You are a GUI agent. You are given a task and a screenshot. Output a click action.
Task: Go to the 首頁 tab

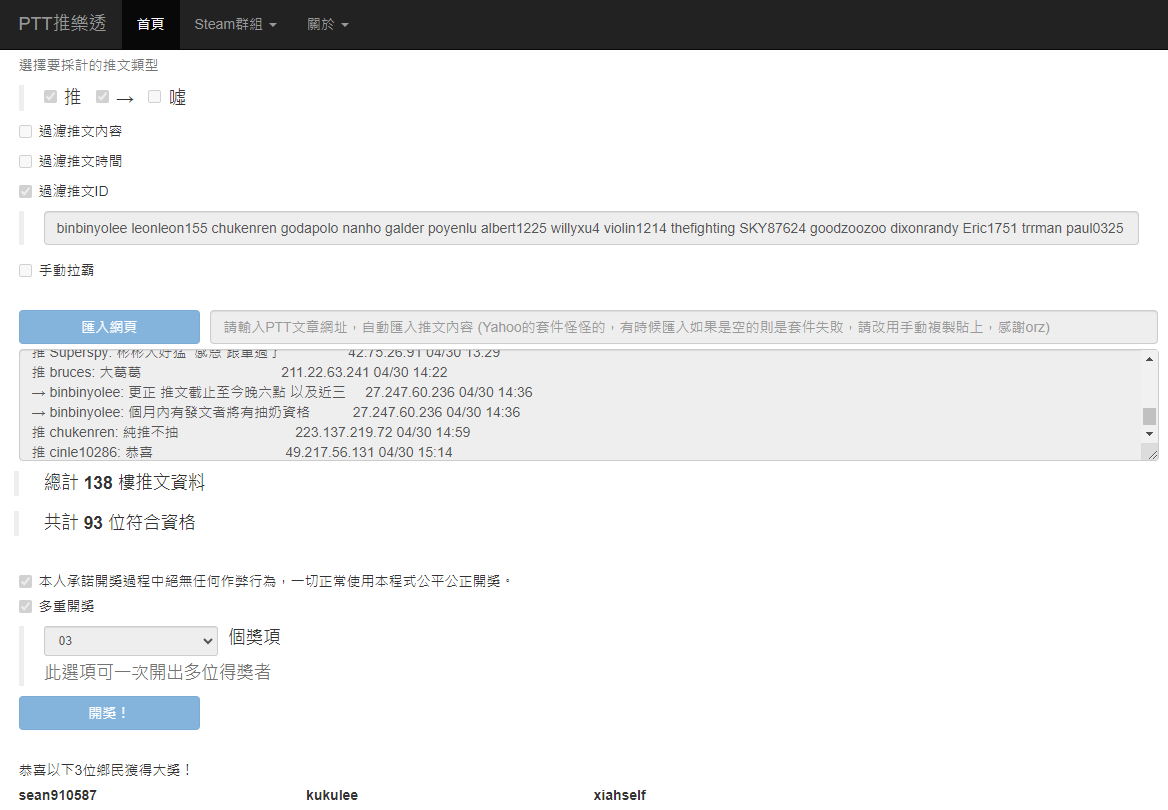tap(150, 25)
